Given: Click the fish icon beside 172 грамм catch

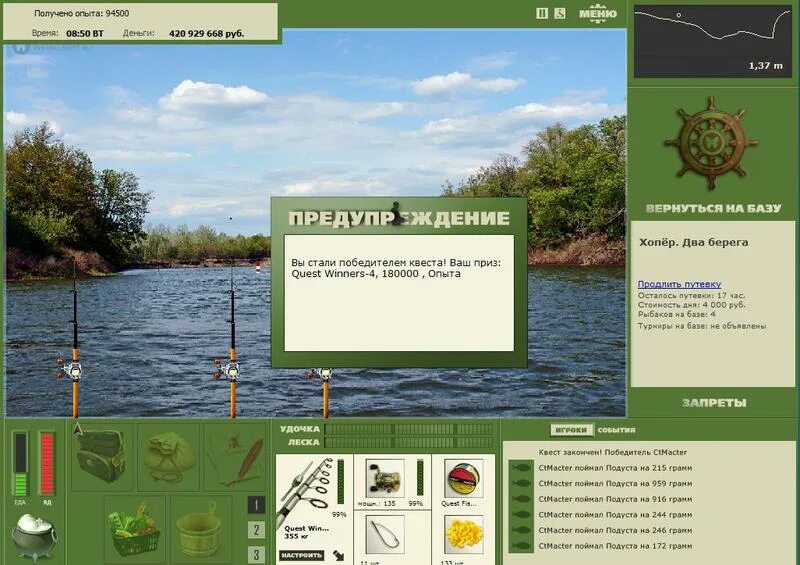Looking at the screenshot, I should click(x=521, y=546).
